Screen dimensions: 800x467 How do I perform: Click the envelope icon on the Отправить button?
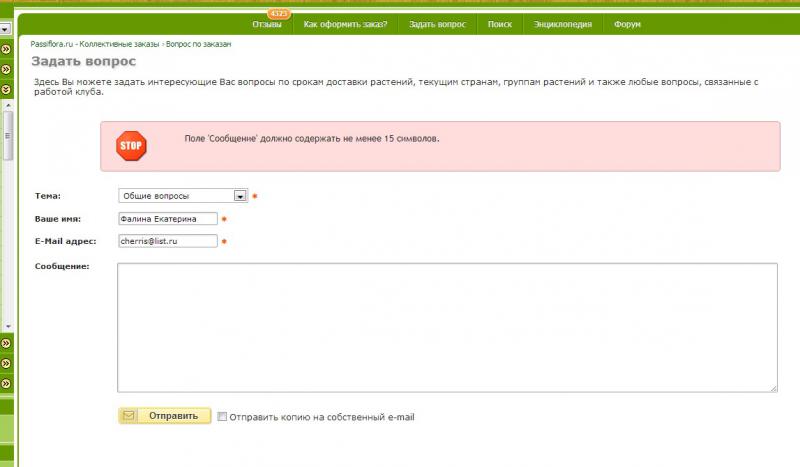pos(129,416)
